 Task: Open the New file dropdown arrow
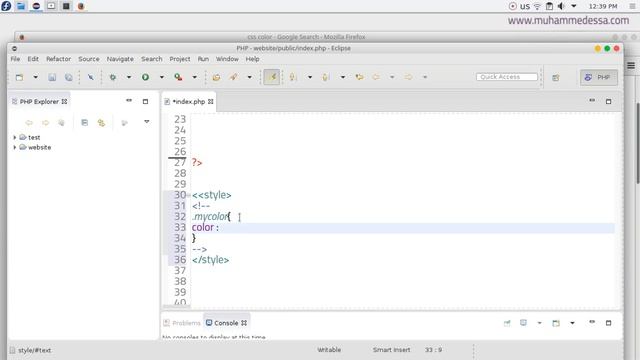(x=36, y=77)
